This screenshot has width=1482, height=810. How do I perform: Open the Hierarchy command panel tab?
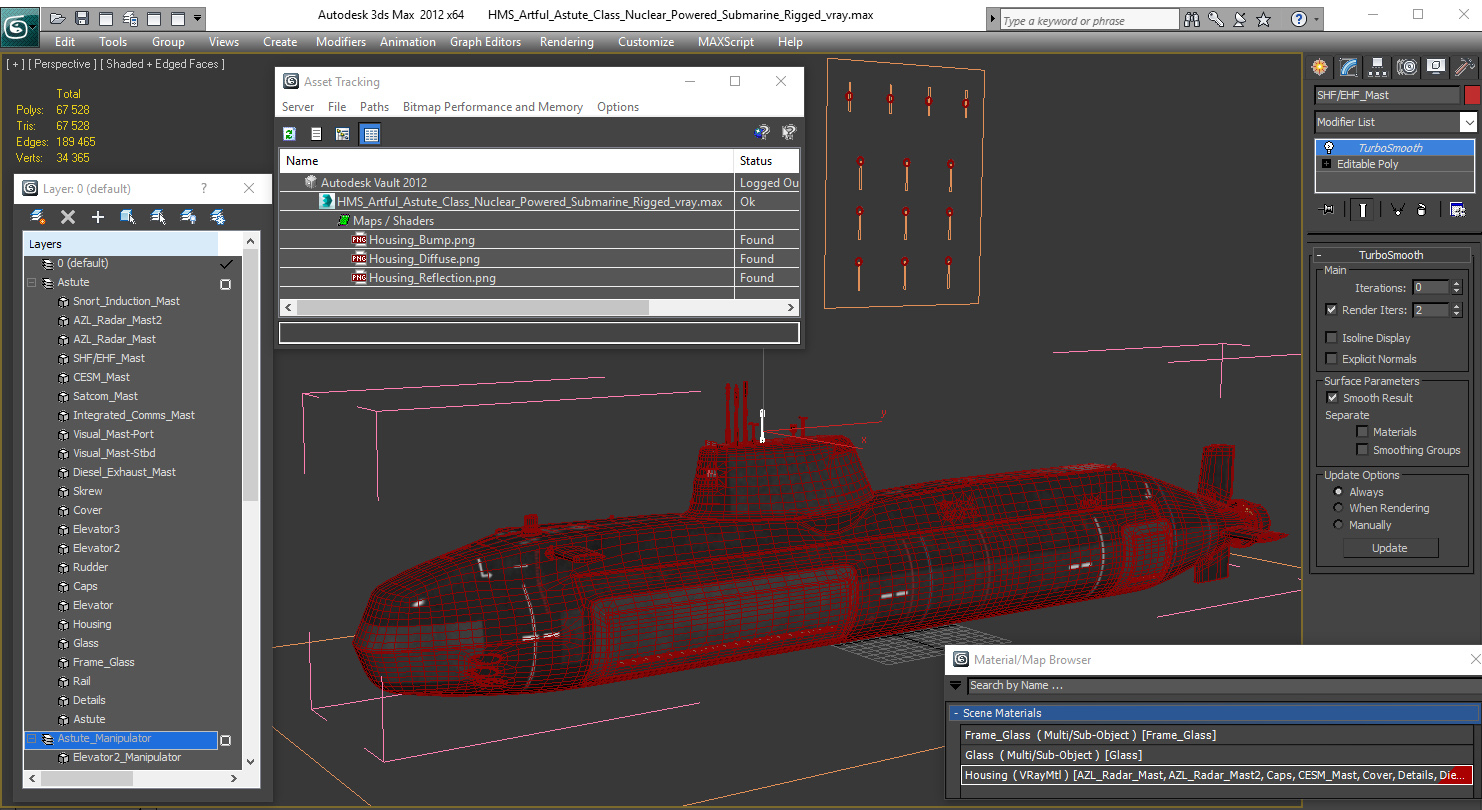coord(1377,67)
